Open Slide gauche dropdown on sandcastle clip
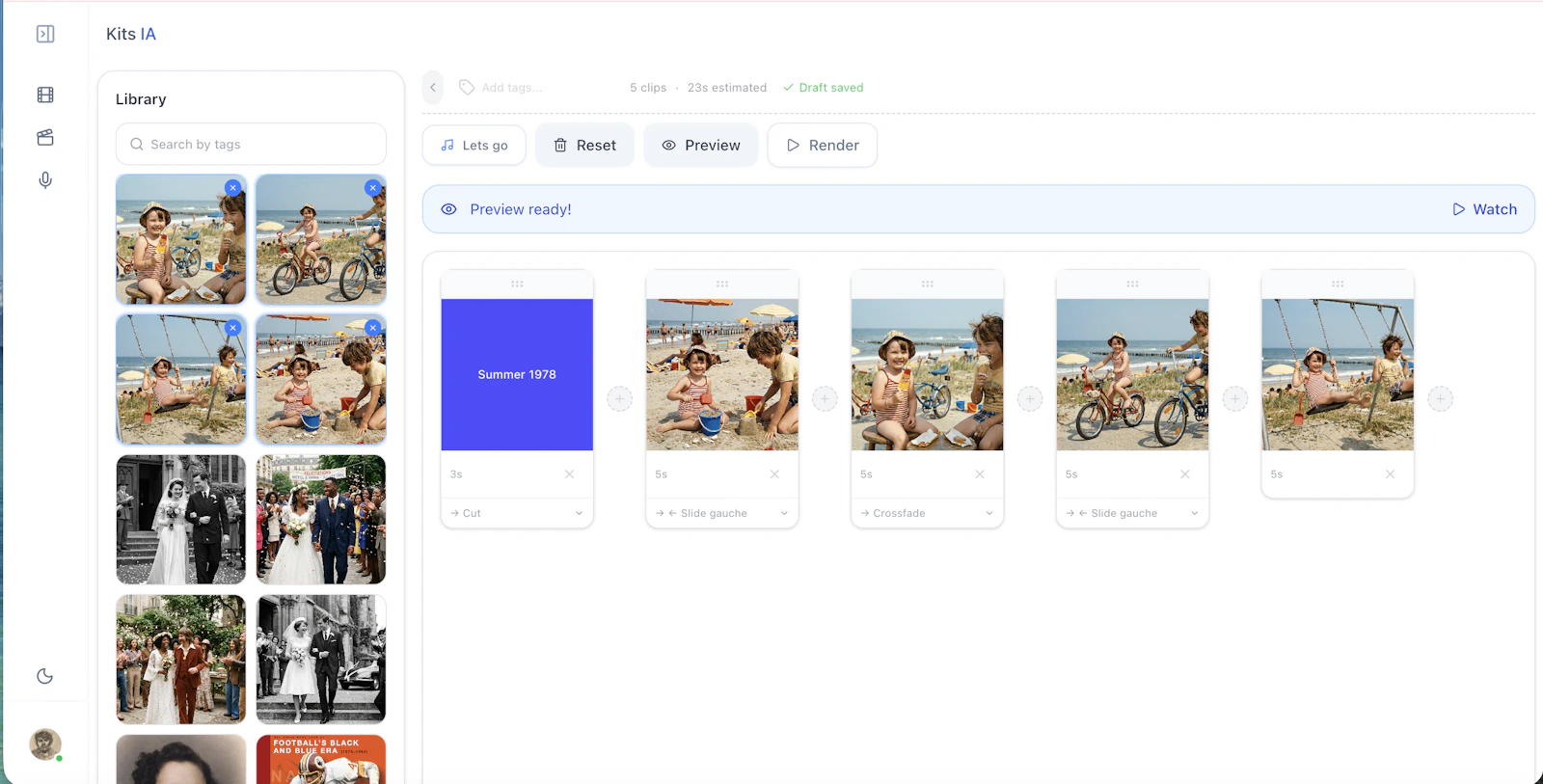Screen dimensions: 1543x784 pyautogui.click(x=722, y=513)
